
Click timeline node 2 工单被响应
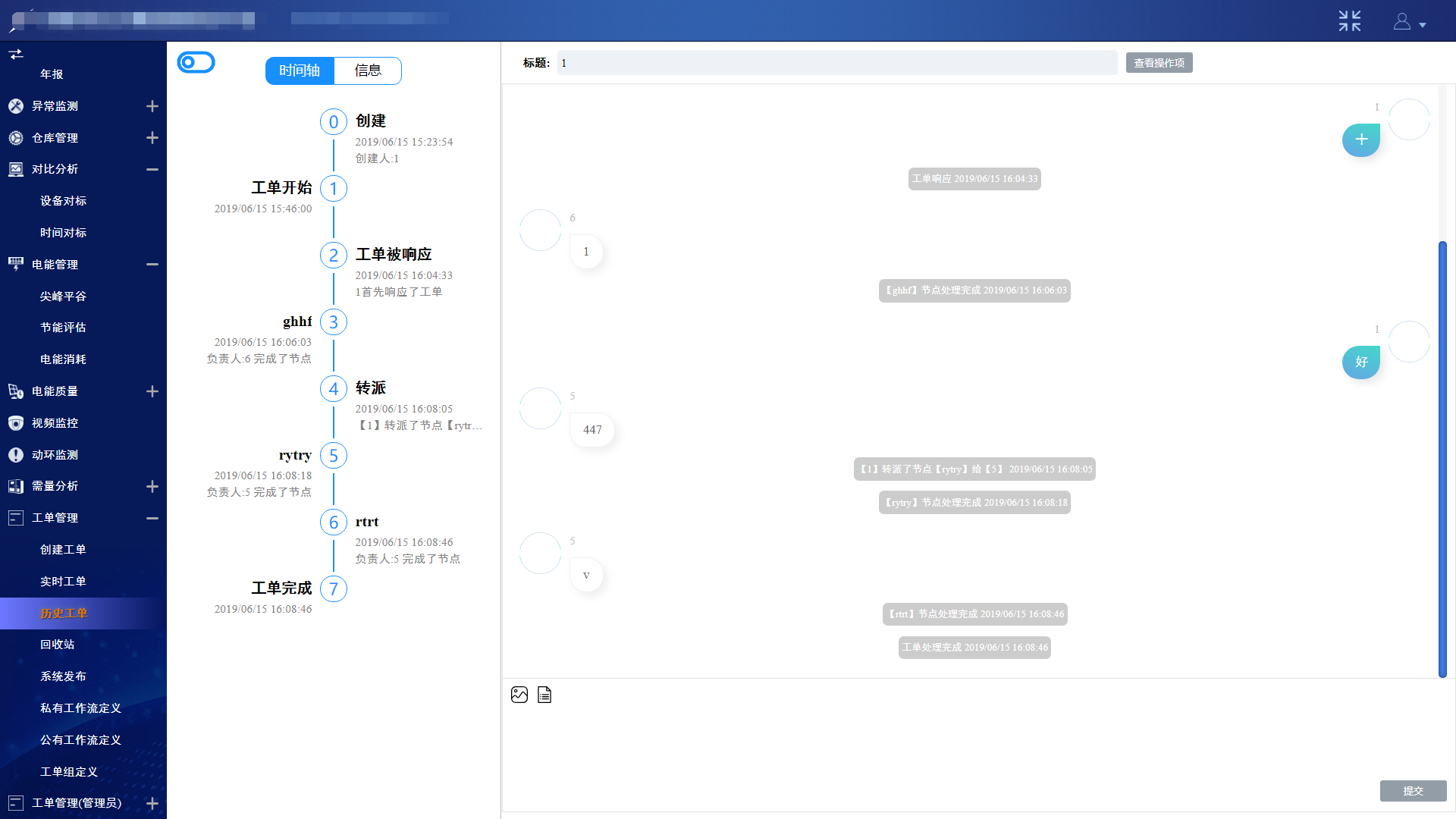[334, 256]
